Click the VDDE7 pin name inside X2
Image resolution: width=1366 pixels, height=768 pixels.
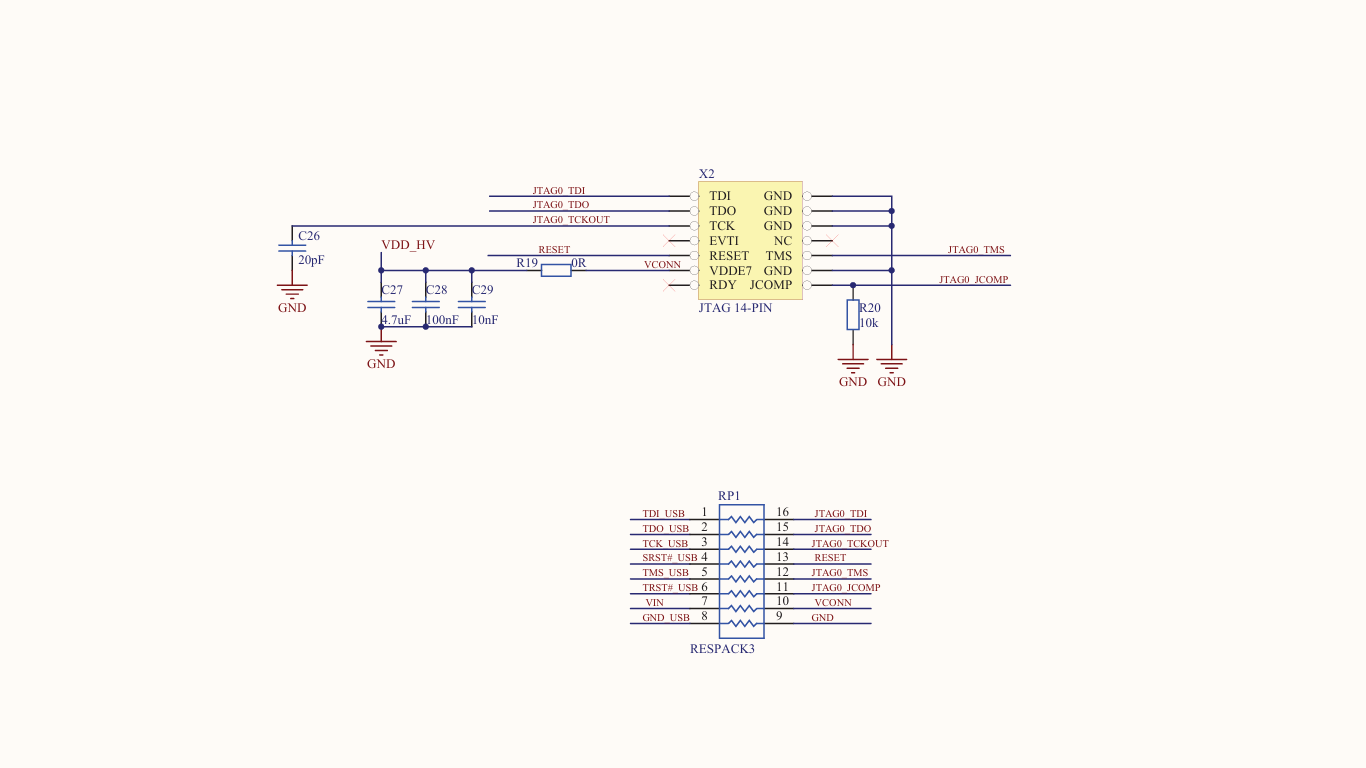(730, 271)
